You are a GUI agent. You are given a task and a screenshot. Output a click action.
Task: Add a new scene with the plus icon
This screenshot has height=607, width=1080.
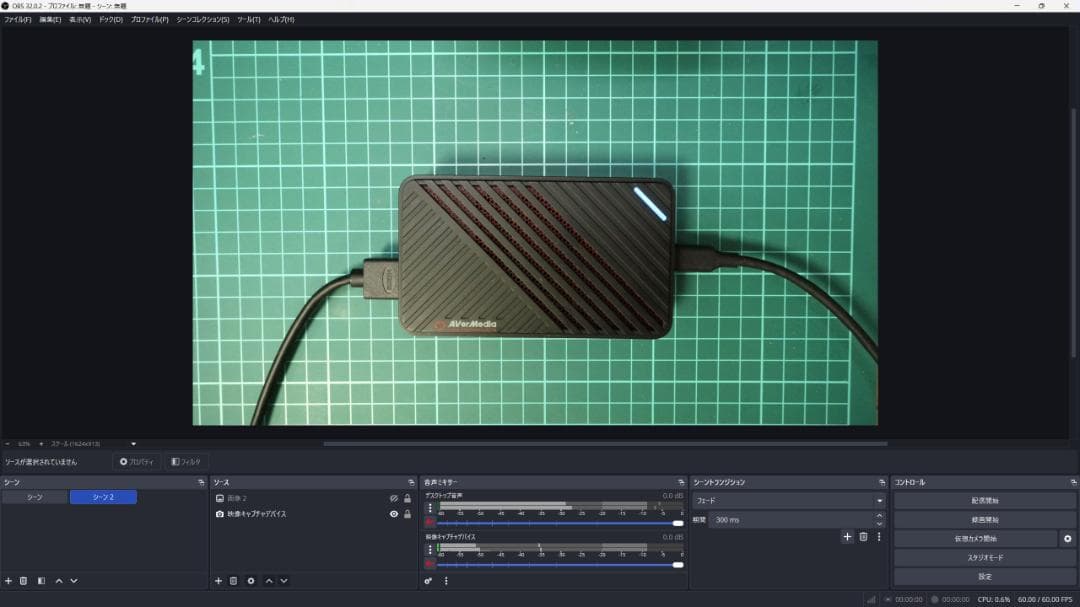pyautogui.click(x=7, y=580)
